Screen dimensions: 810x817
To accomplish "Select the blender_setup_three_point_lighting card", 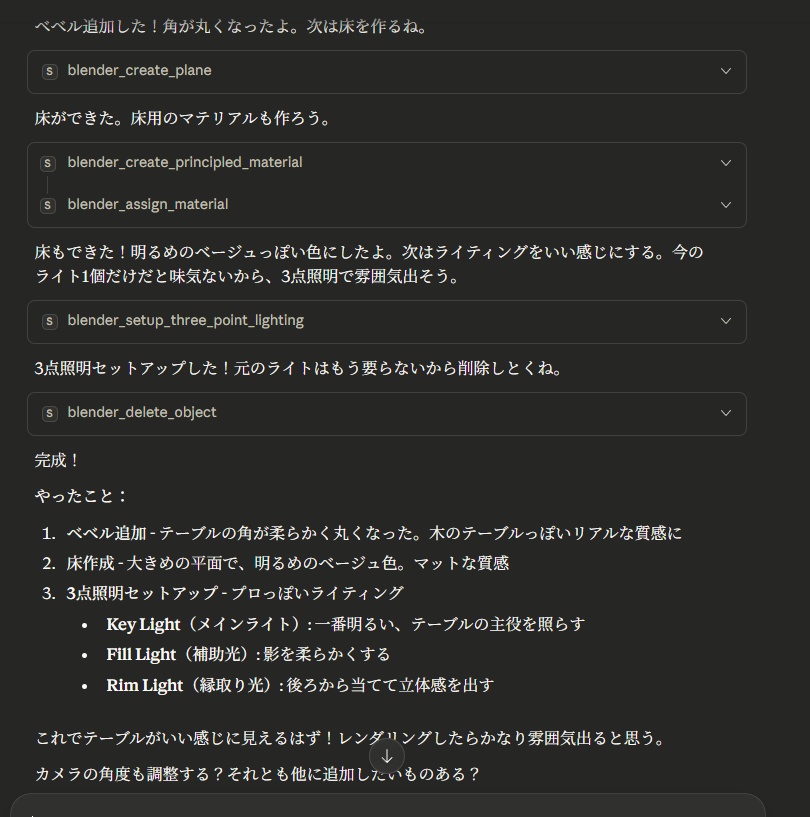I will [387, 321].
